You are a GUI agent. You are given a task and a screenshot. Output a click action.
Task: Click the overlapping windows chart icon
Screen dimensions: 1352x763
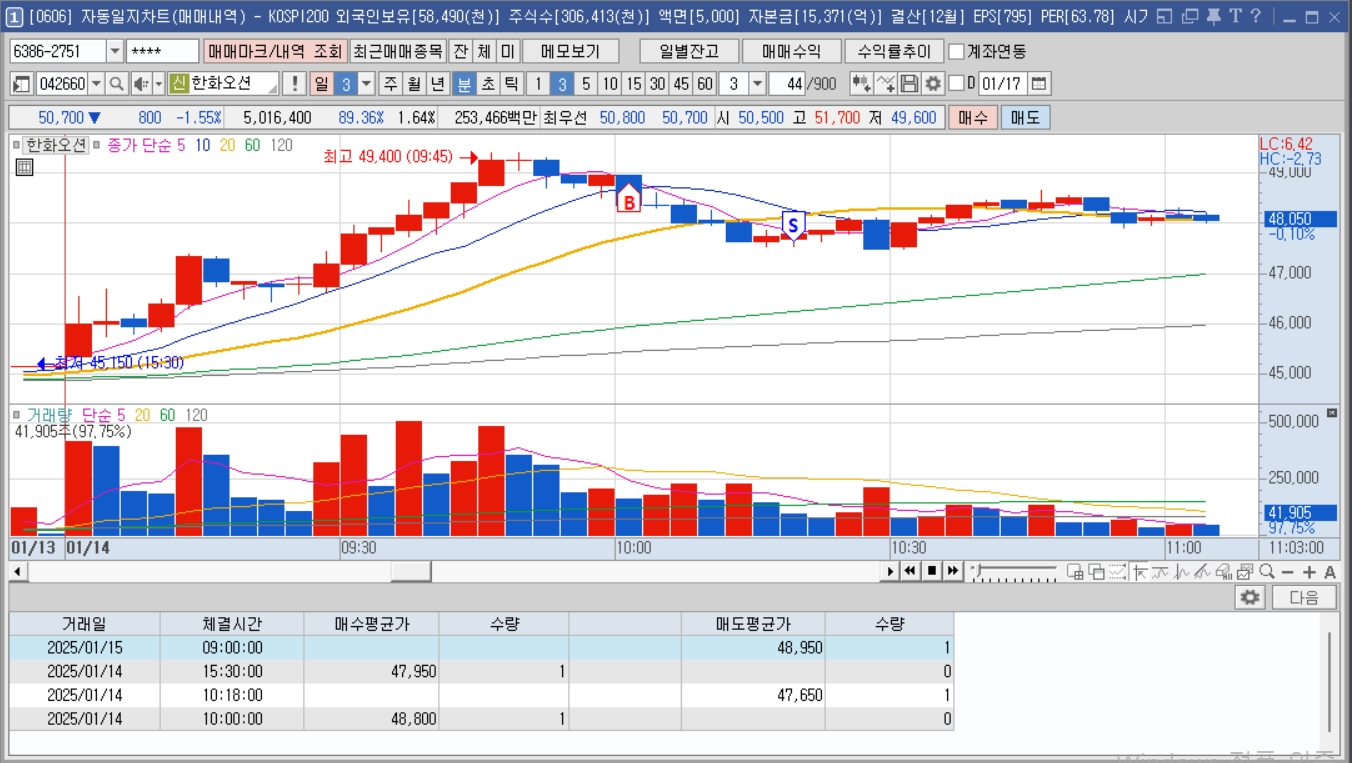[x=1096, y=571]
